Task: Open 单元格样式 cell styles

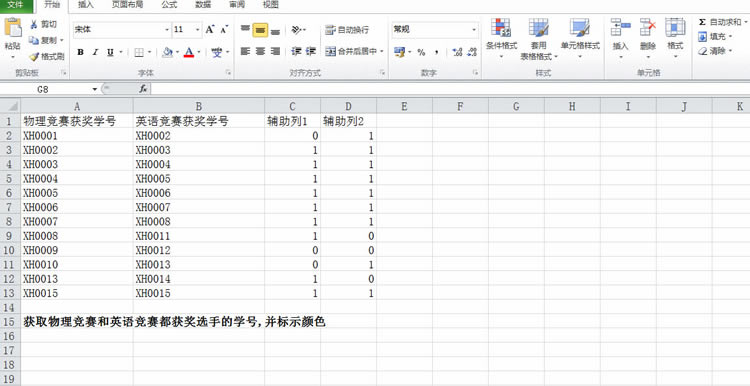Action: [580, 38]
